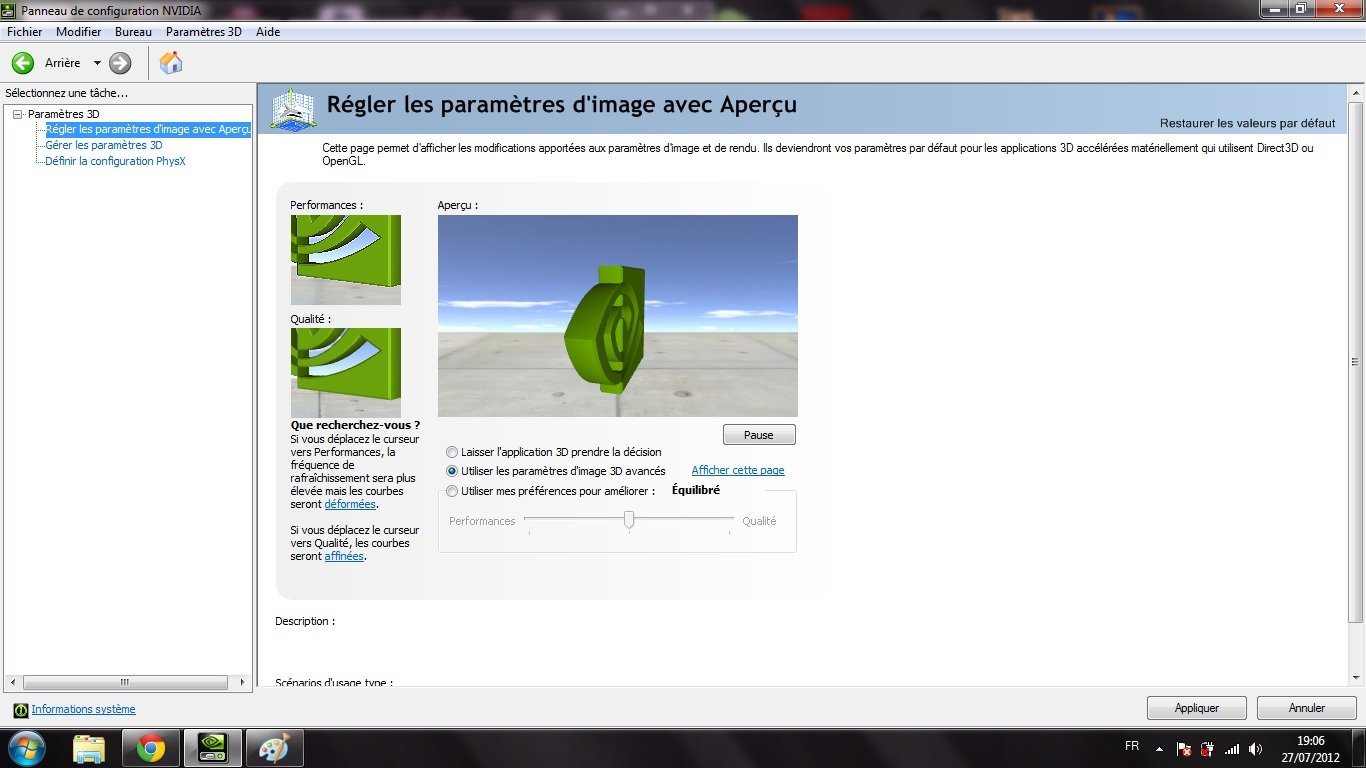Click the power plug tray icon
The width and height of the screenshot is (1366, 768).
(1208, 748)
